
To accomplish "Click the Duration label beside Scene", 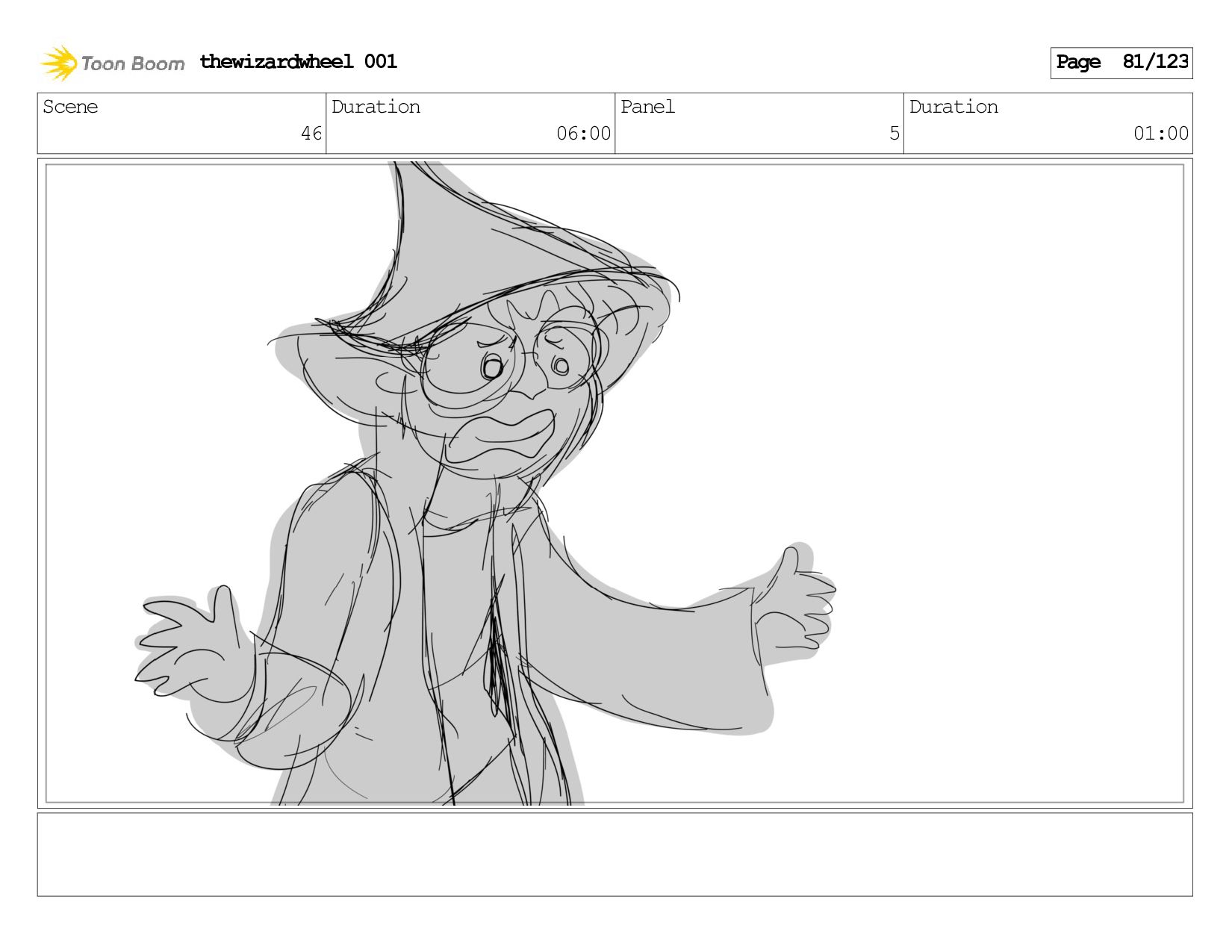I will pyautogui.click(x=376, y=107).
